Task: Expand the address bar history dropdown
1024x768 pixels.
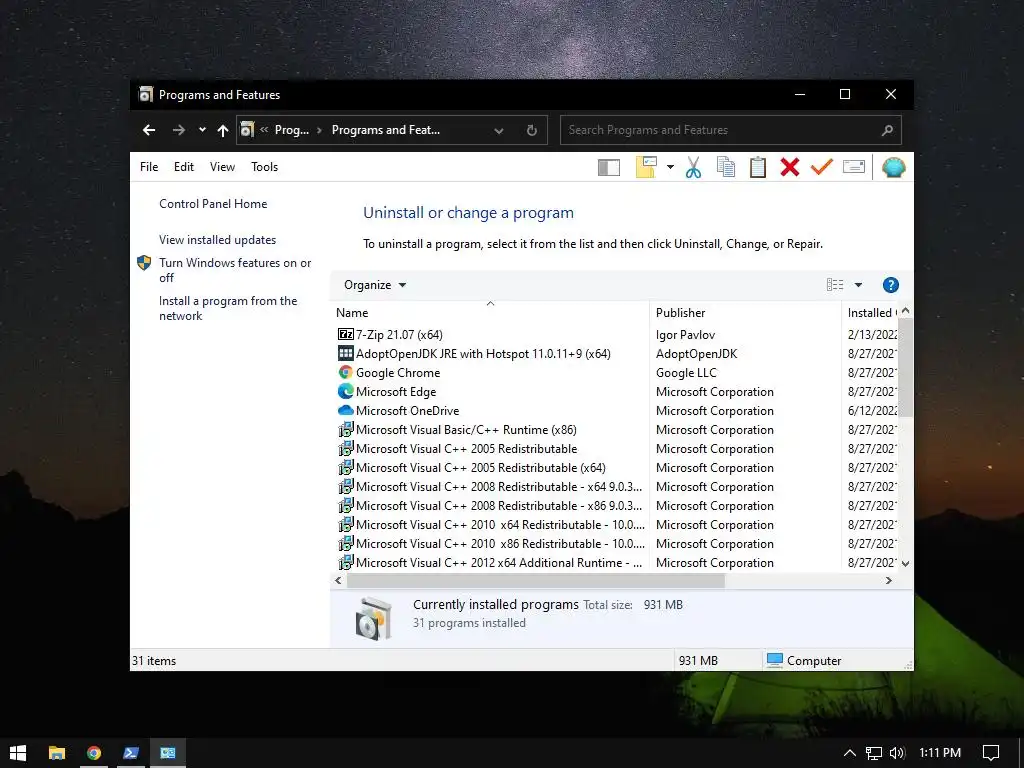Action: coord(499,131)
